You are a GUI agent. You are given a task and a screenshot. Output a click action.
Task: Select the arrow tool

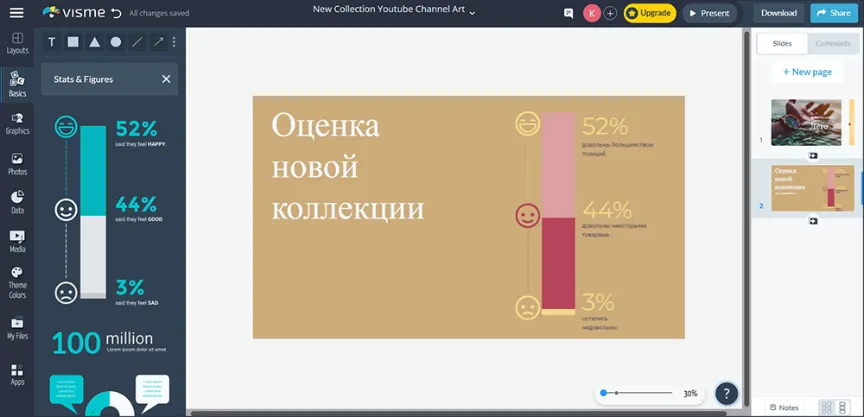(x=158, y=42)
